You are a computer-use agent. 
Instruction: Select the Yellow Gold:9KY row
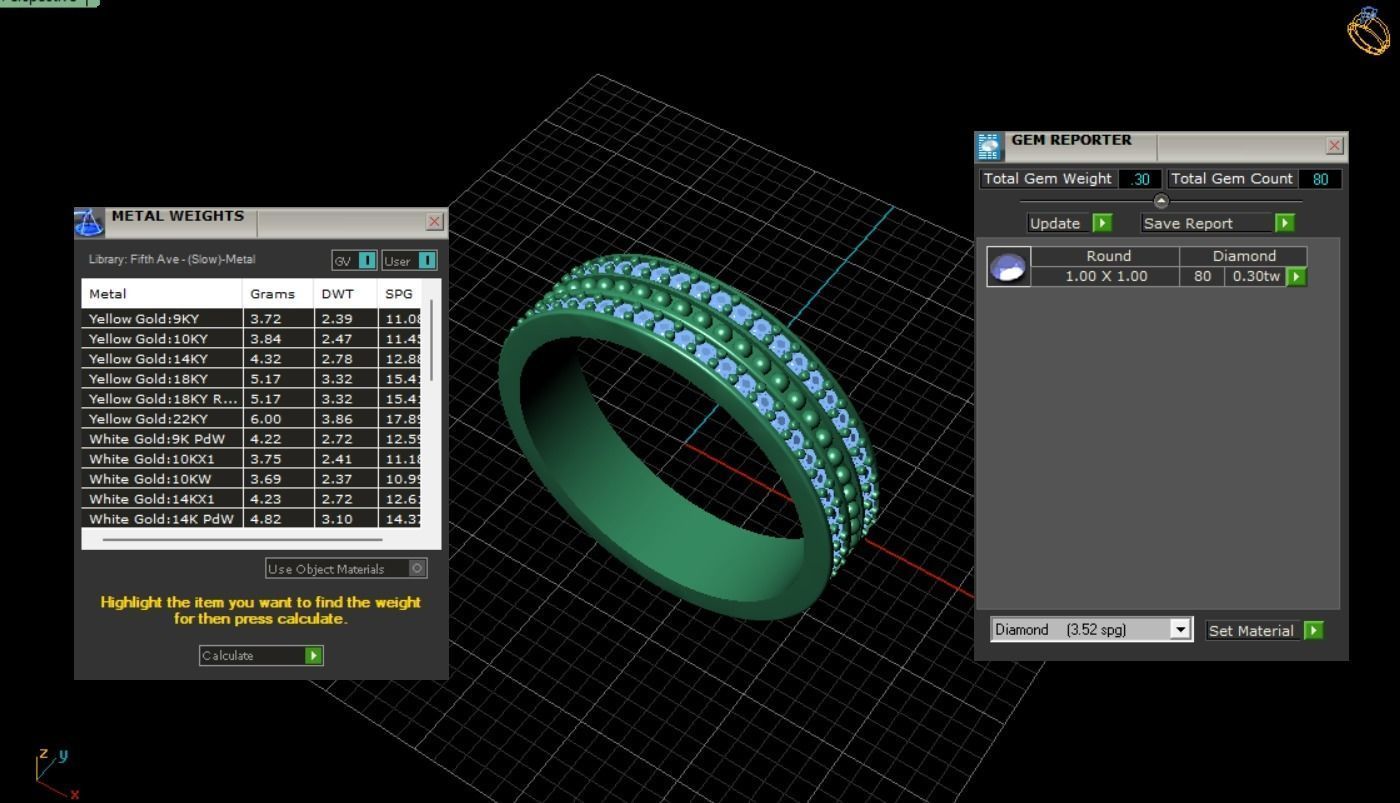pos(252,318)
